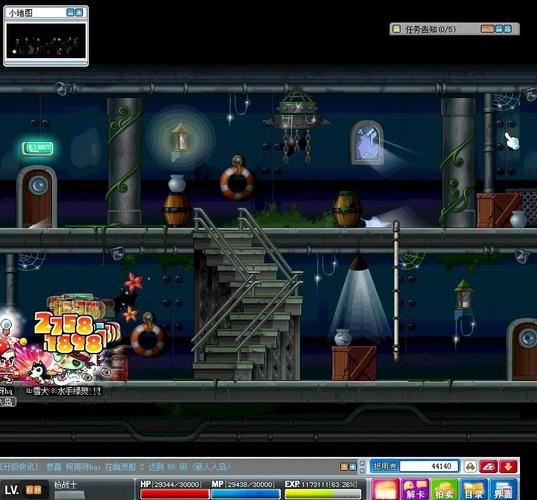Click the red cloud icon button
Image resolution: width=537 pixels, height=500 pixels.
click(x=488, y=466)
